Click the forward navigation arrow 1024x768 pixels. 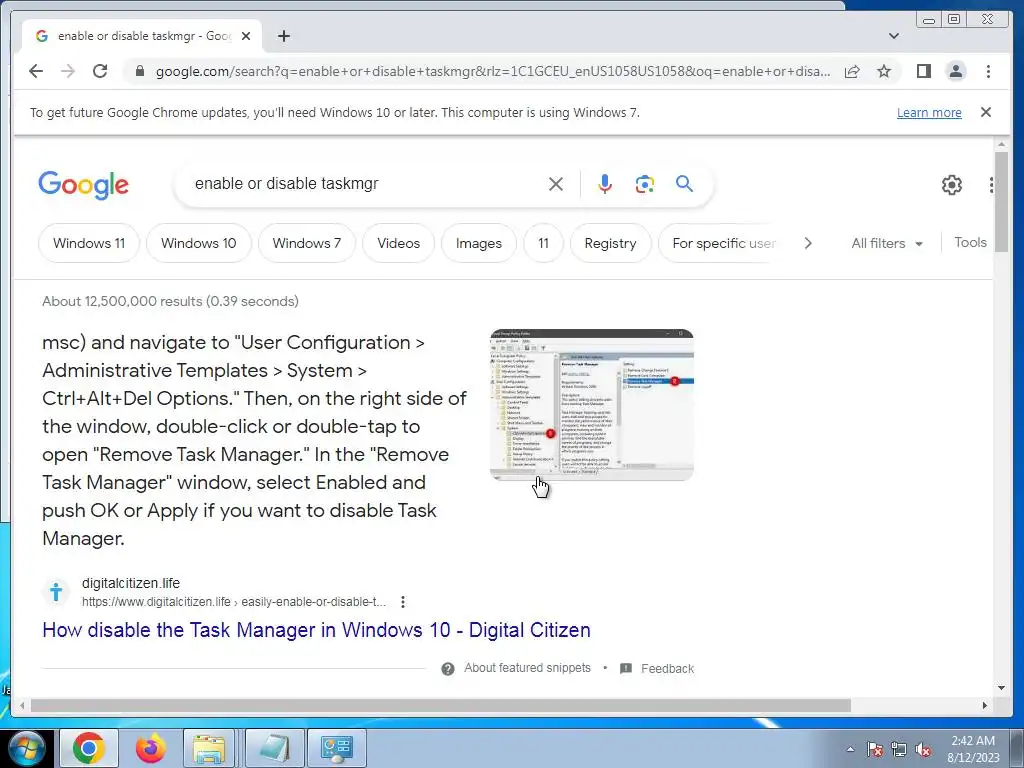(x=68, y=71)
